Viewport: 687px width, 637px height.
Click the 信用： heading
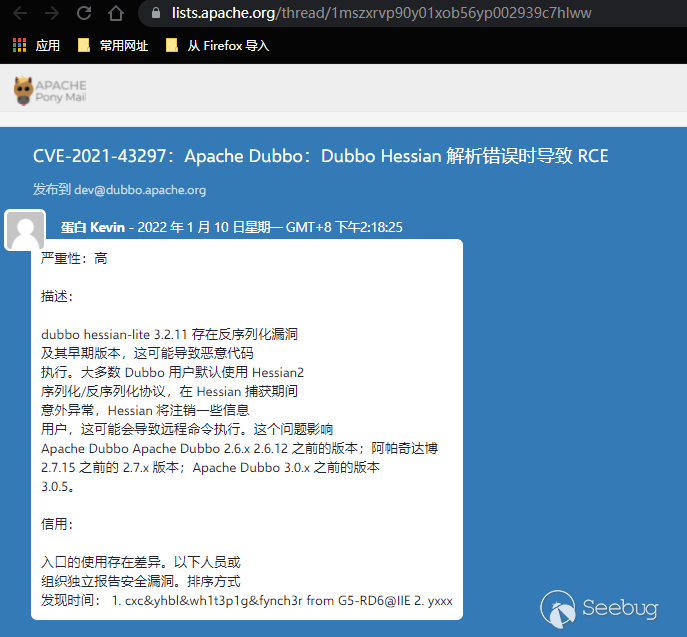pos(57,524)
